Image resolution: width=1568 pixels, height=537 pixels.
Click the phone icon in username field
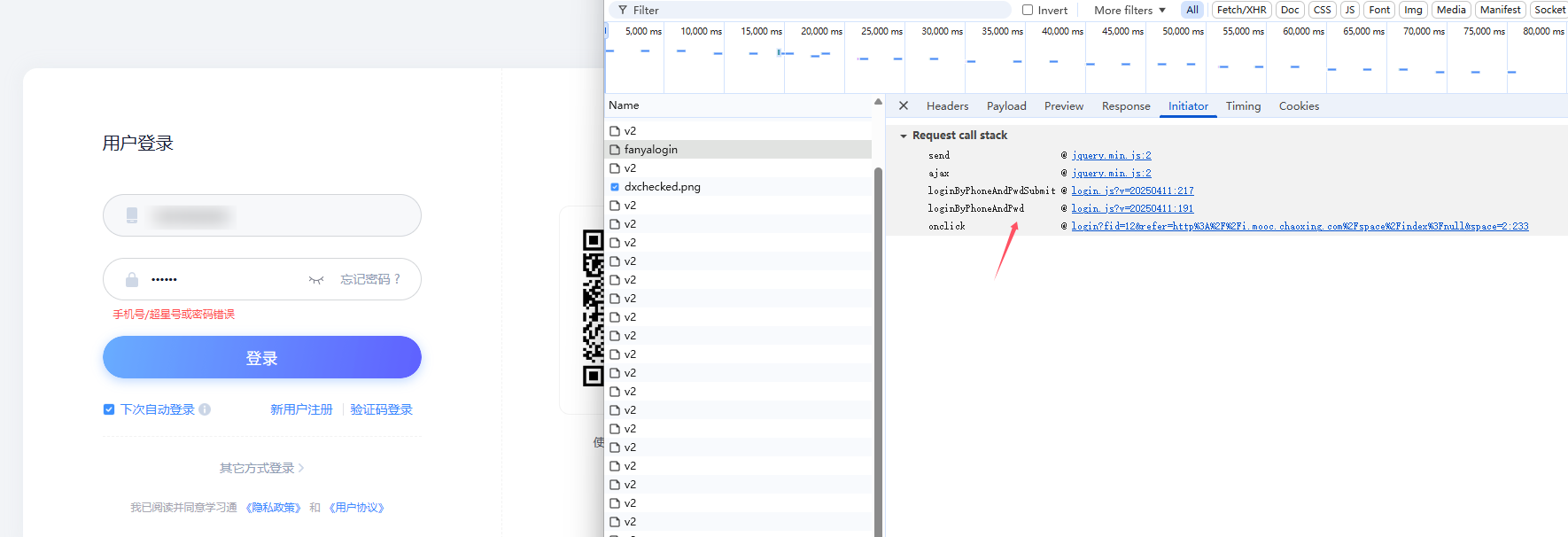pos(132,215)
